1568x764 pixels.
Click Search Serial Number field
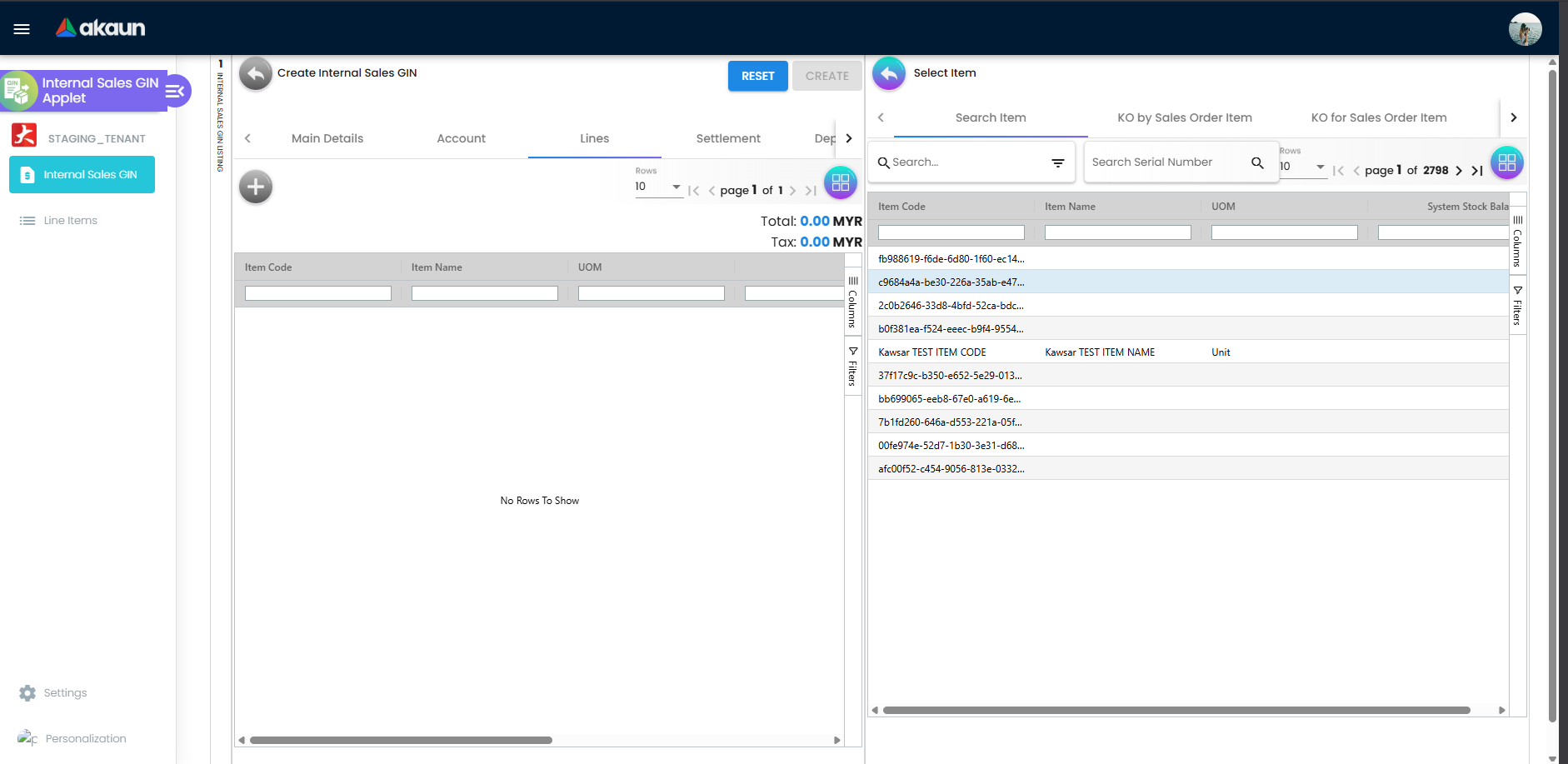[x=1166, y=162]
